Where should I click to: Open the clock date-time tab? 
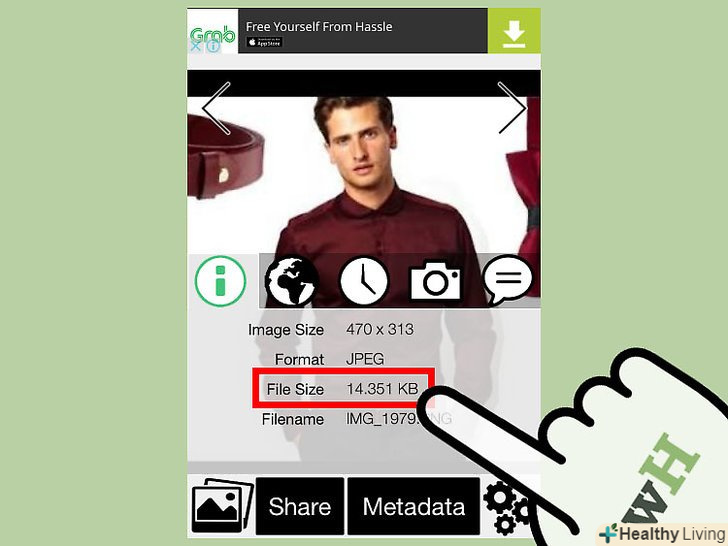click(x=364, y=281)
